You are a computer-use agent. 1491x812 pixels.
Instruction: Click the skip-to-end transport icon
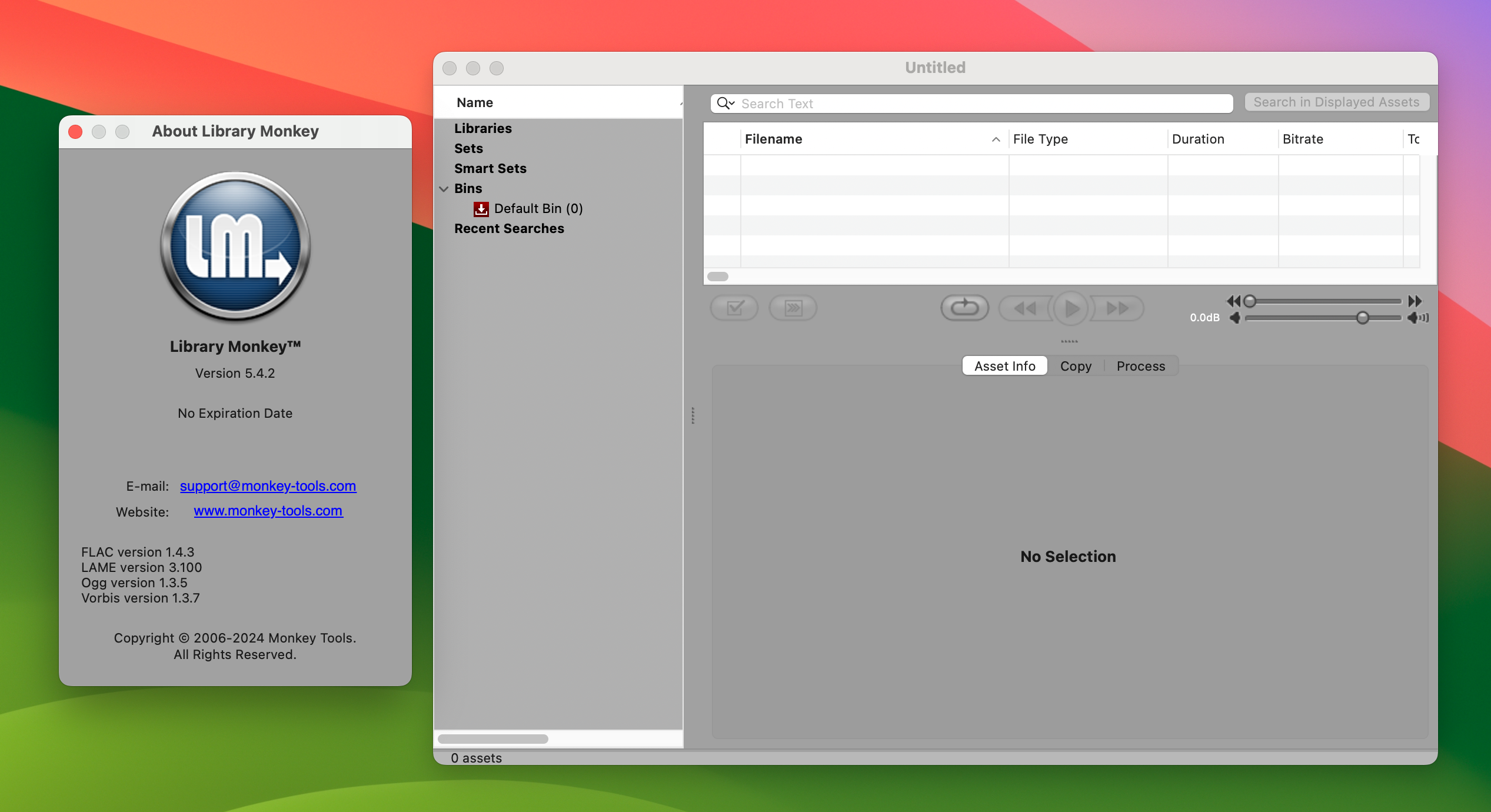pyautogui.click(x=1118, y=307)
